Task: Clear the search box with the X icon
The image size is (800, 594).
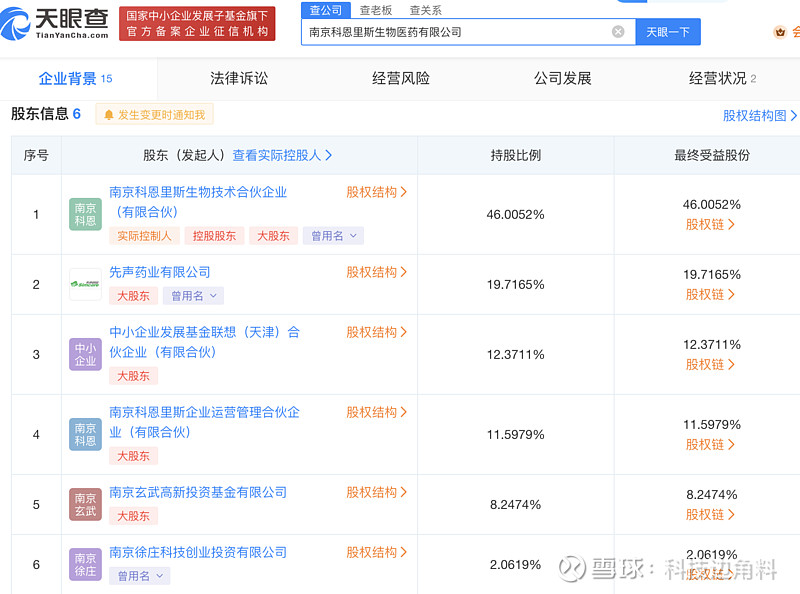Action: click(618, 32)
